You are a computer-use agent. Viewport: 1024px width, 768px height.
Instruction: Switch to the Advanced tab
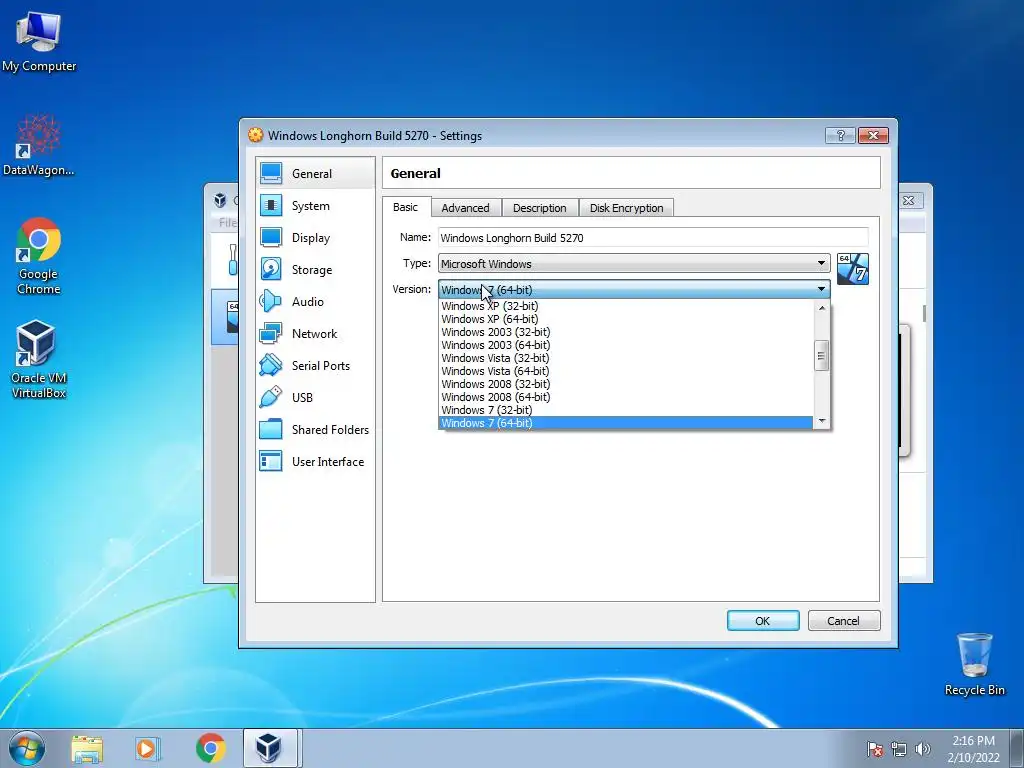[x=465, y=208]
